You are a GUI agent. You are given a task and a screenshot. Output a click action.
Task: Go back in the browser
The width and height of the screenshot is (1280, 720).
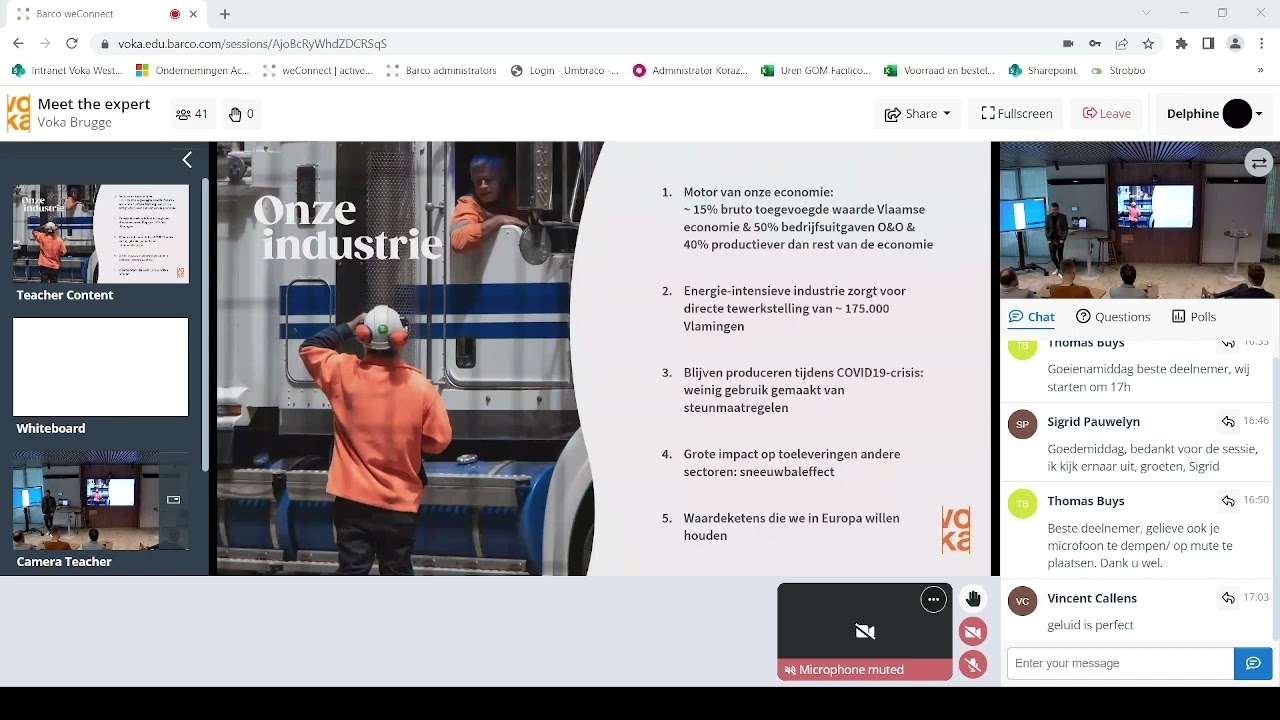coord(18,44)
